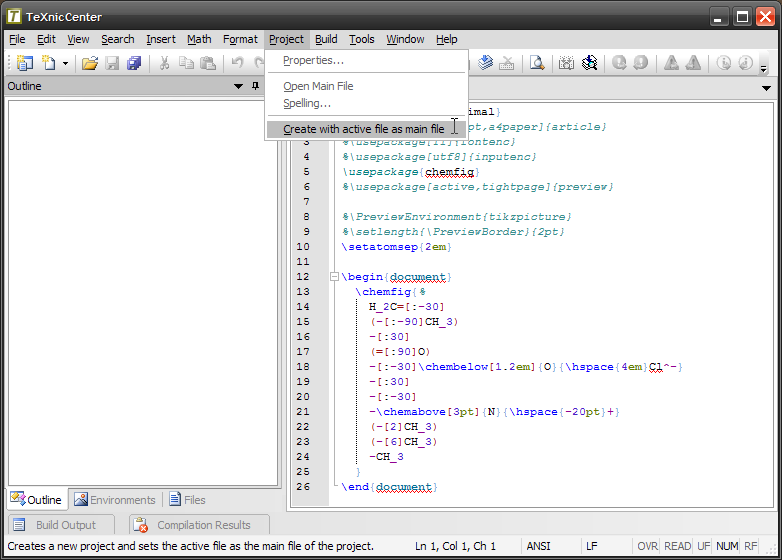Click the Previous Warning triangle icon
This screenshot has width=782, height=560.
pos(693,63)
